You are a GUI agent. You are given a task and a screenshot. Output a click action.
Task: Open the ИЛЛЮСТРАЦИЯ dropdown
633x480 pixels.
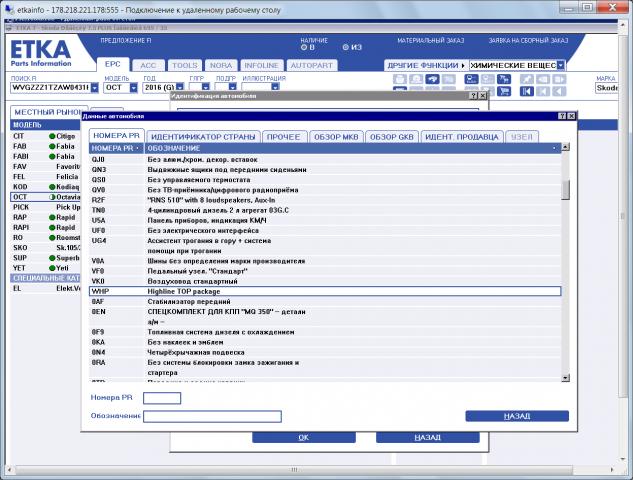(275, 87)
